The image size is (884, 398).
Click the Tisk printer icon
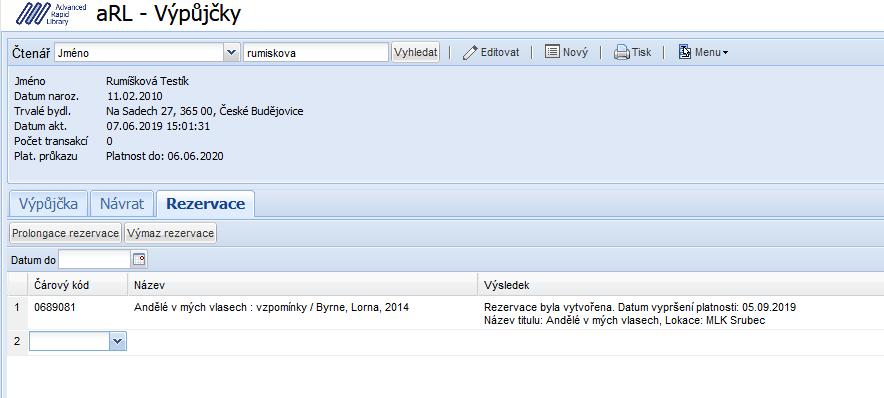coord(621,52)
